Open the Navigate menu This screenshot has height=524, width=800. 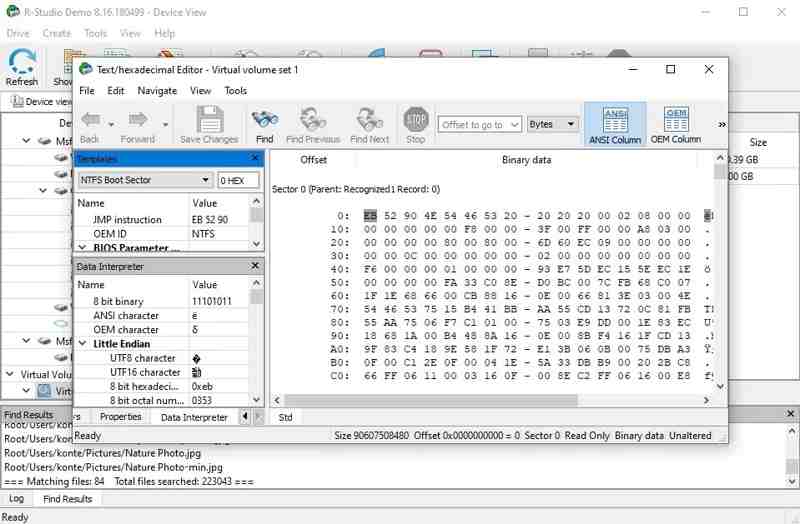click(x=157, y=91)
